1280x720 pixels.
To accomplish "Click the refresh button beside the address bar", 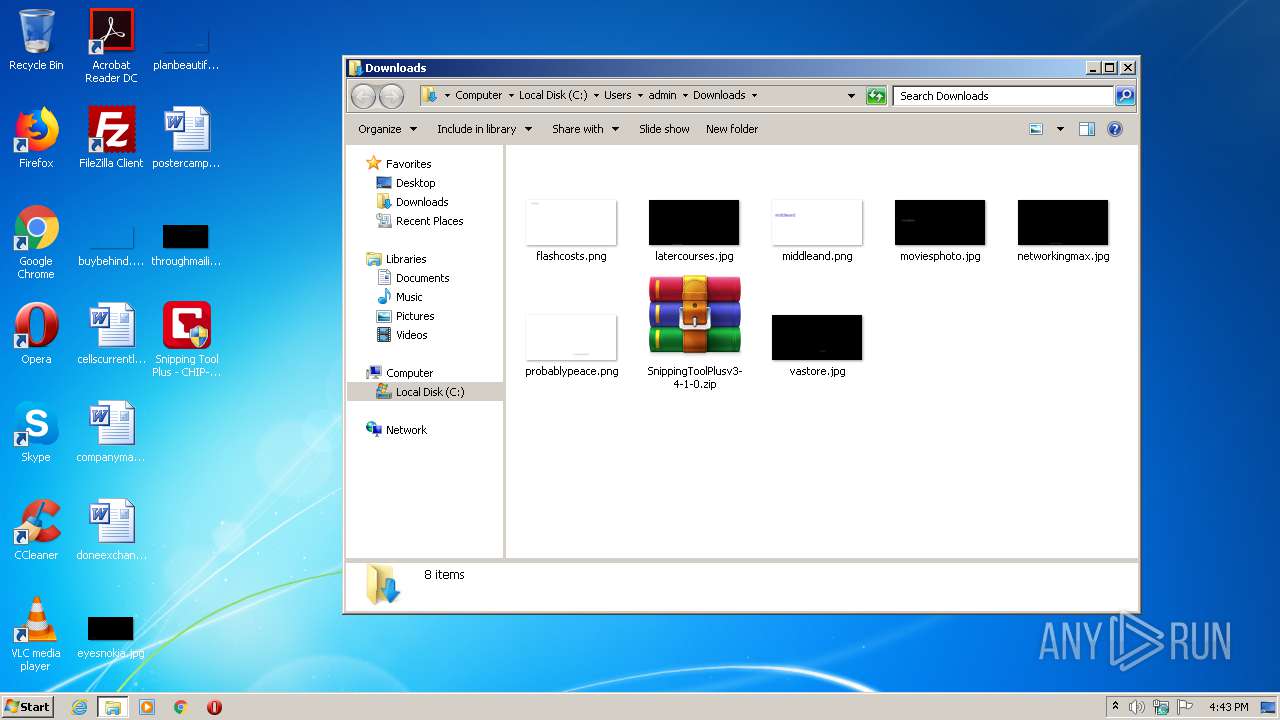I will pyautogui.click(x=876, y=96).
